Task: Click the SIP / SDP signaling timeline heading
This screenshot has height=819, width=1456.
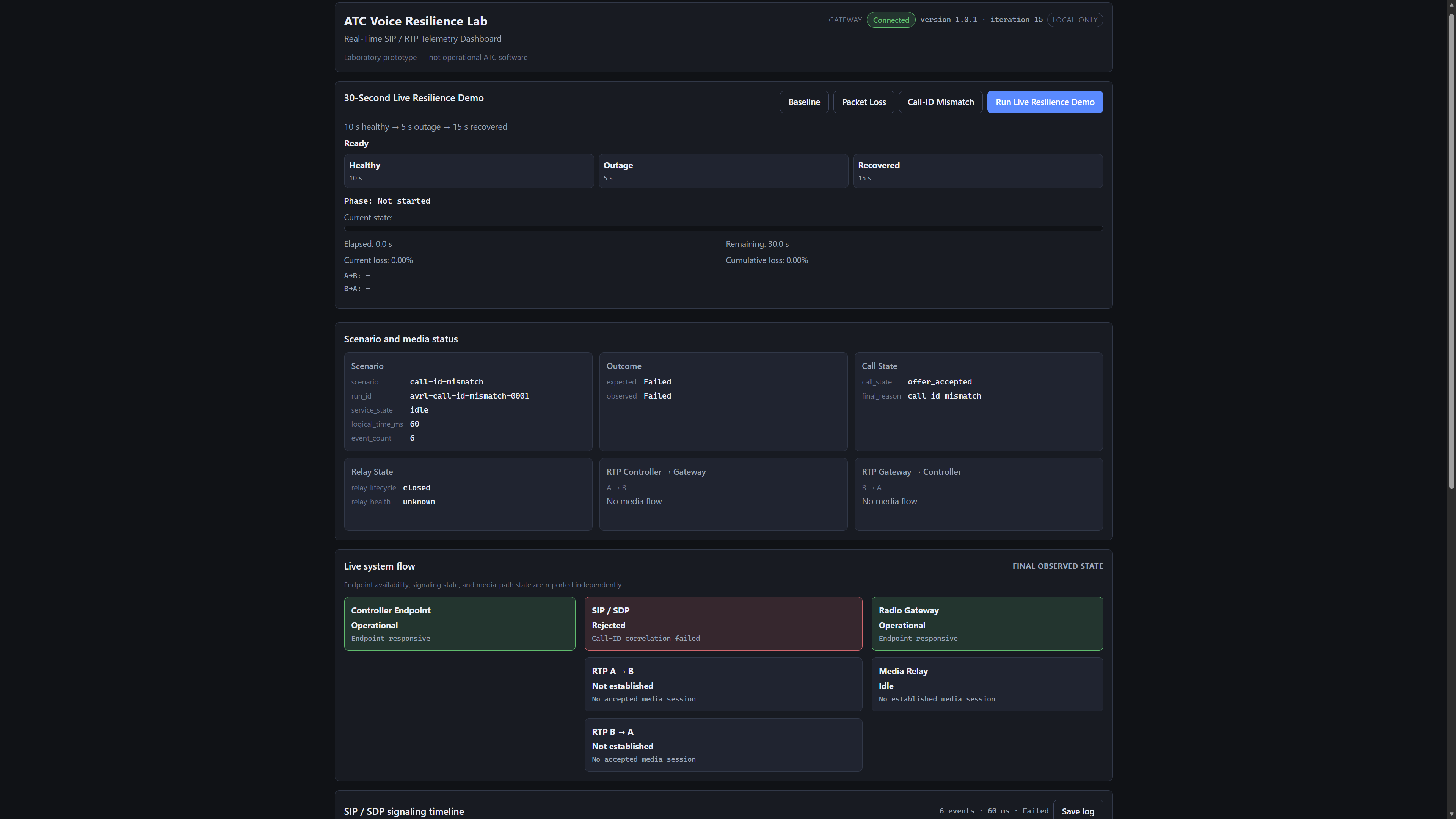Action: [x=403, y=812]
